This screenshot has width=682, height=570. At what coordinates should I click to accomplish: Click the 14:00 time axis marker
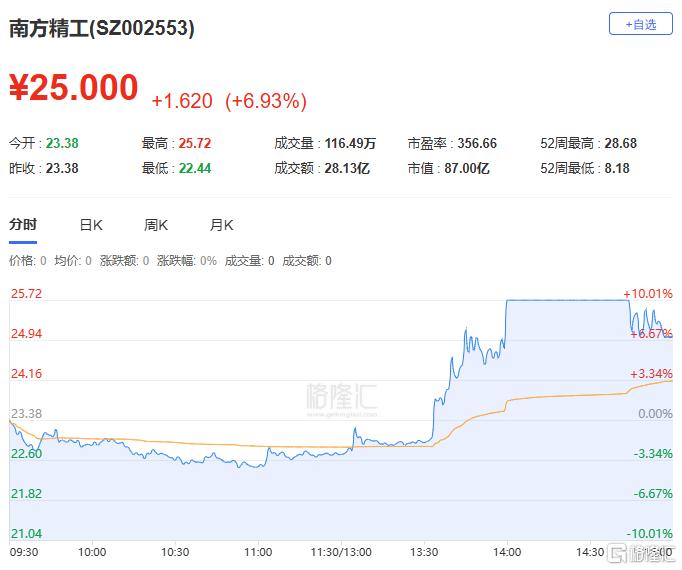click(507, 552)
